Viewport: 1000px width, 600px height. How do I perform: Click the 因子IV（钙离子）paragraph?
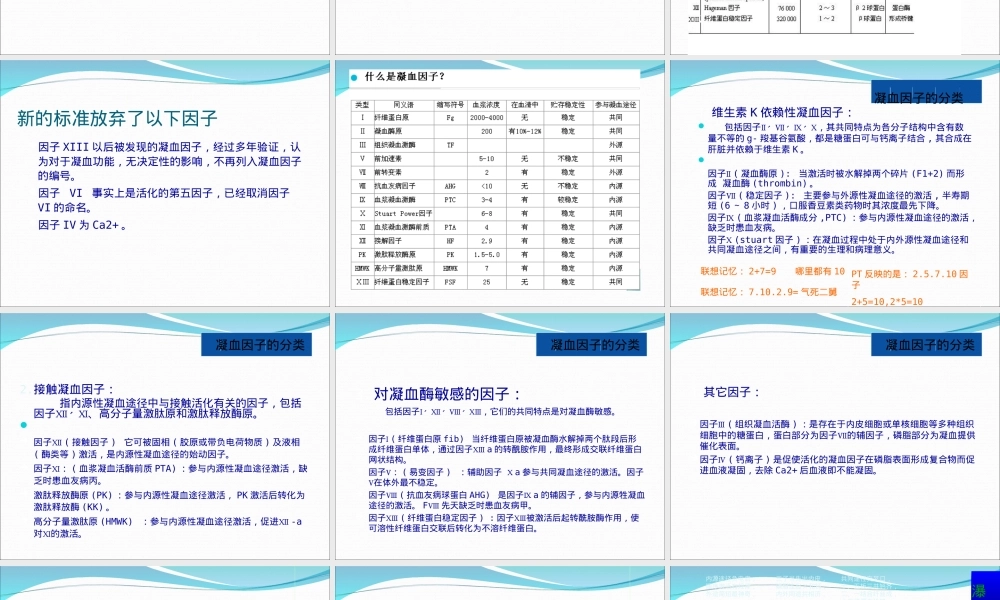(x=837, y=464)
